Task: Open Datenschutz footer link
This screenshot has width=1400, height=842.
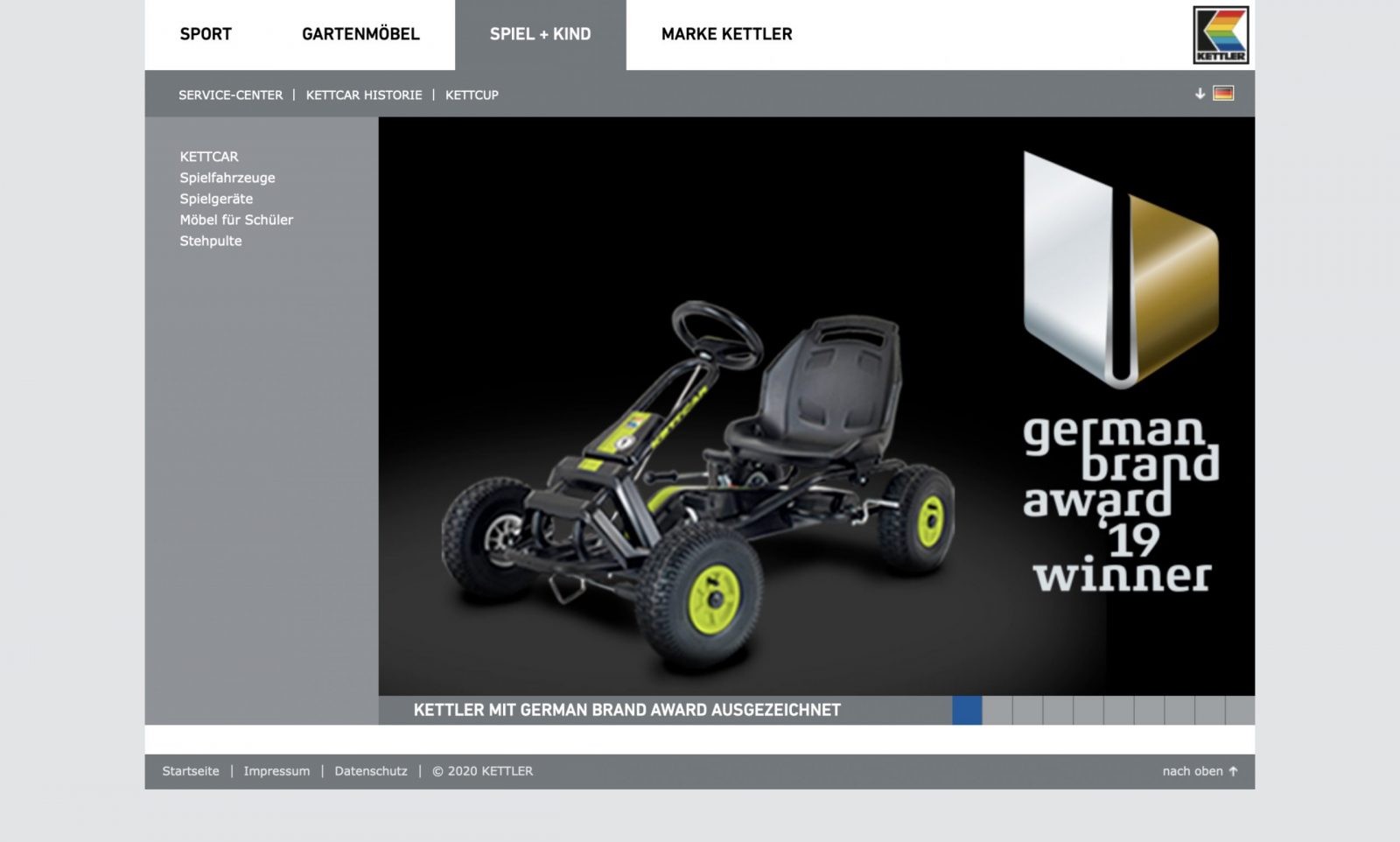Action: [x=371, y=771]
